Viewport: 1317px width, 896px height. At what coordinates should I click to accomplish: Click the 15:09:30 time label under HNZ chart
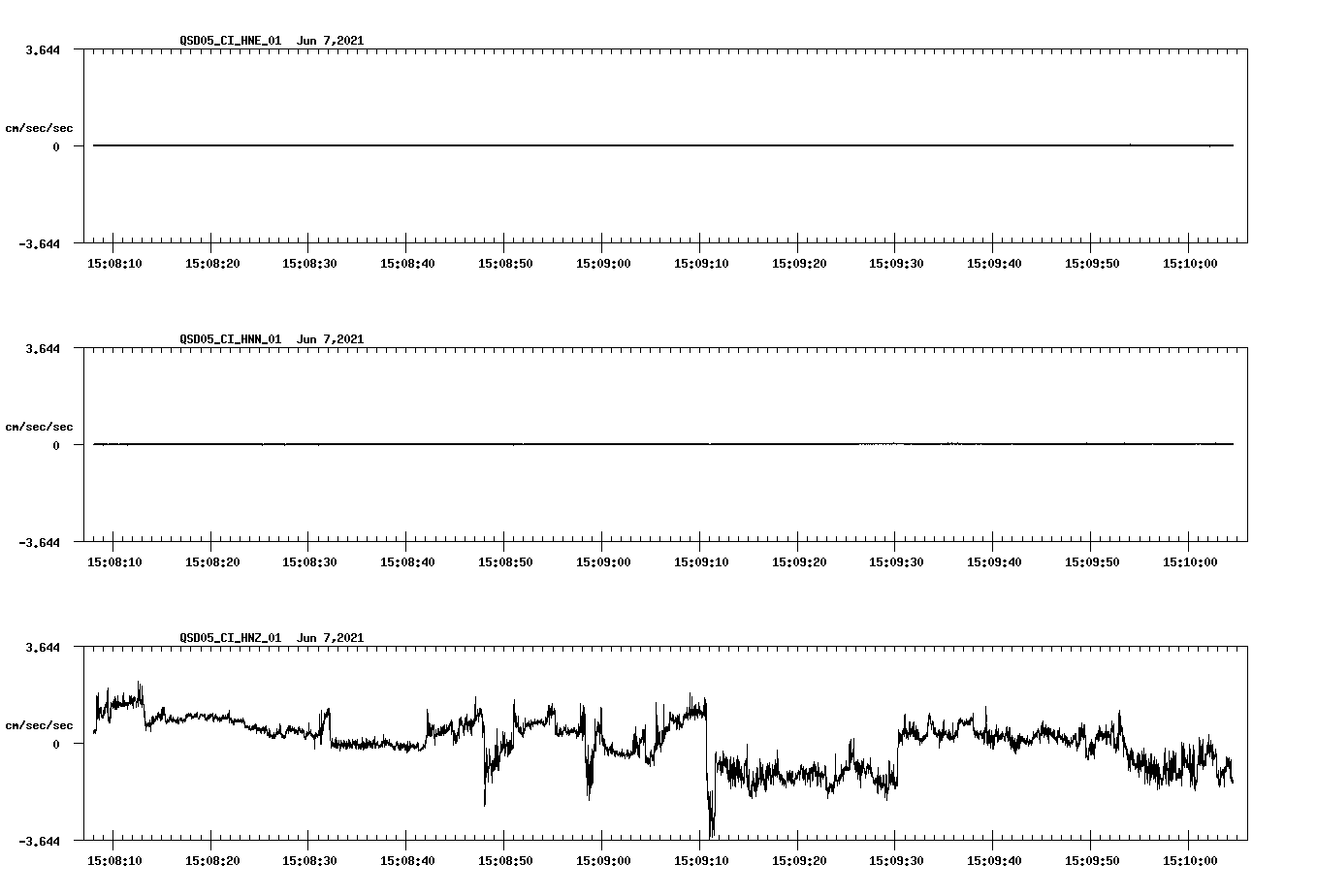click(896, 860)
